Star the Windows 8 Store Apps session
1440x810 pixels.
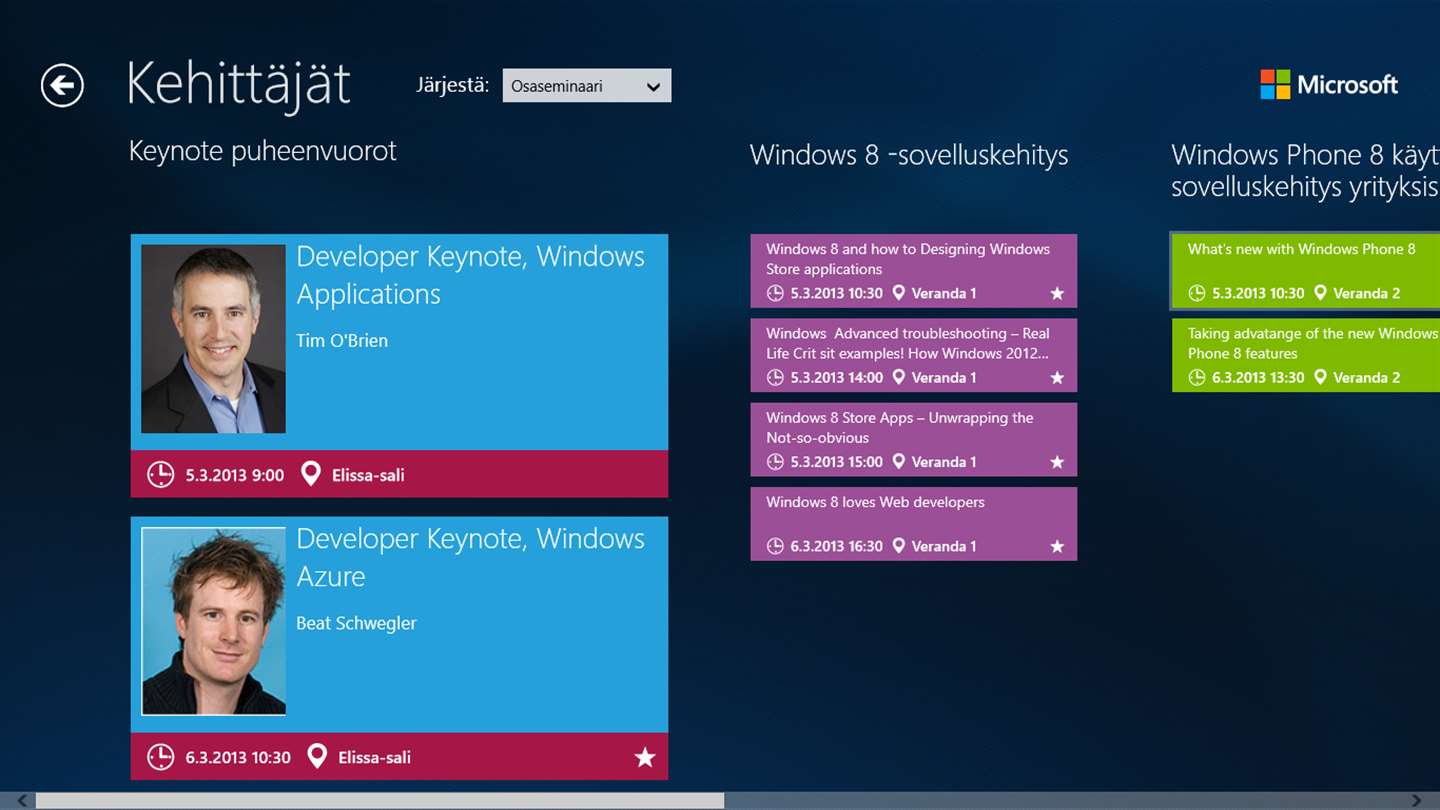click(1057, 462)
